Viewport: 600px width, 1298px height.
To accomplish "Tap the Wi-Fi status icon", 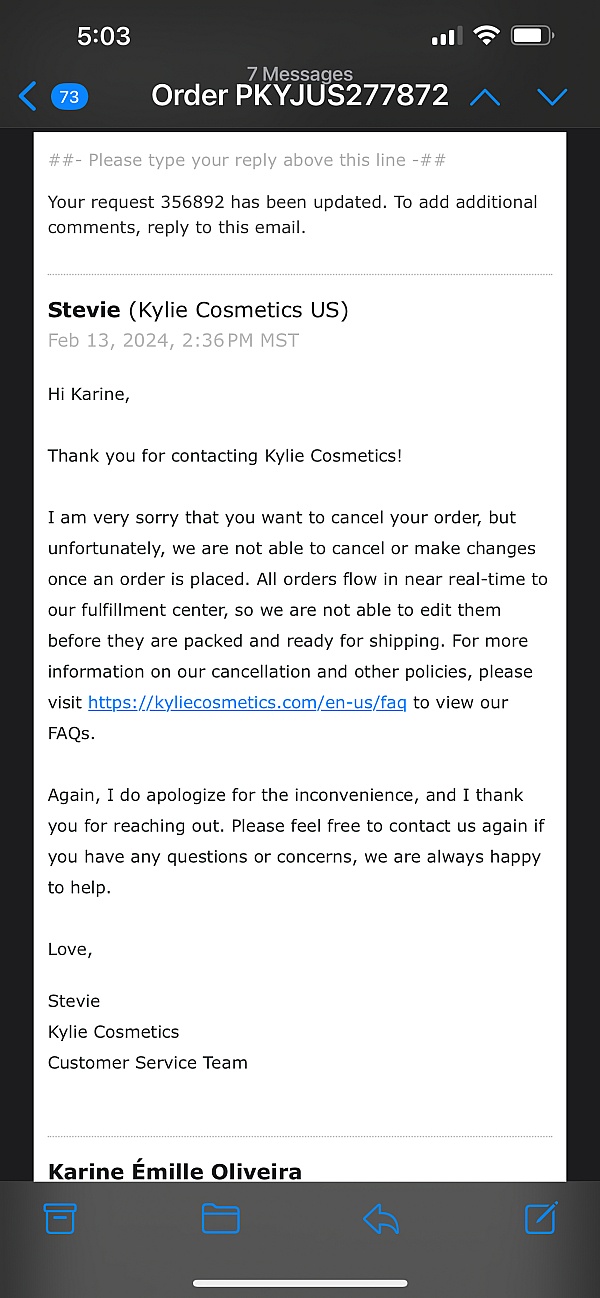I will pos(487,37).
